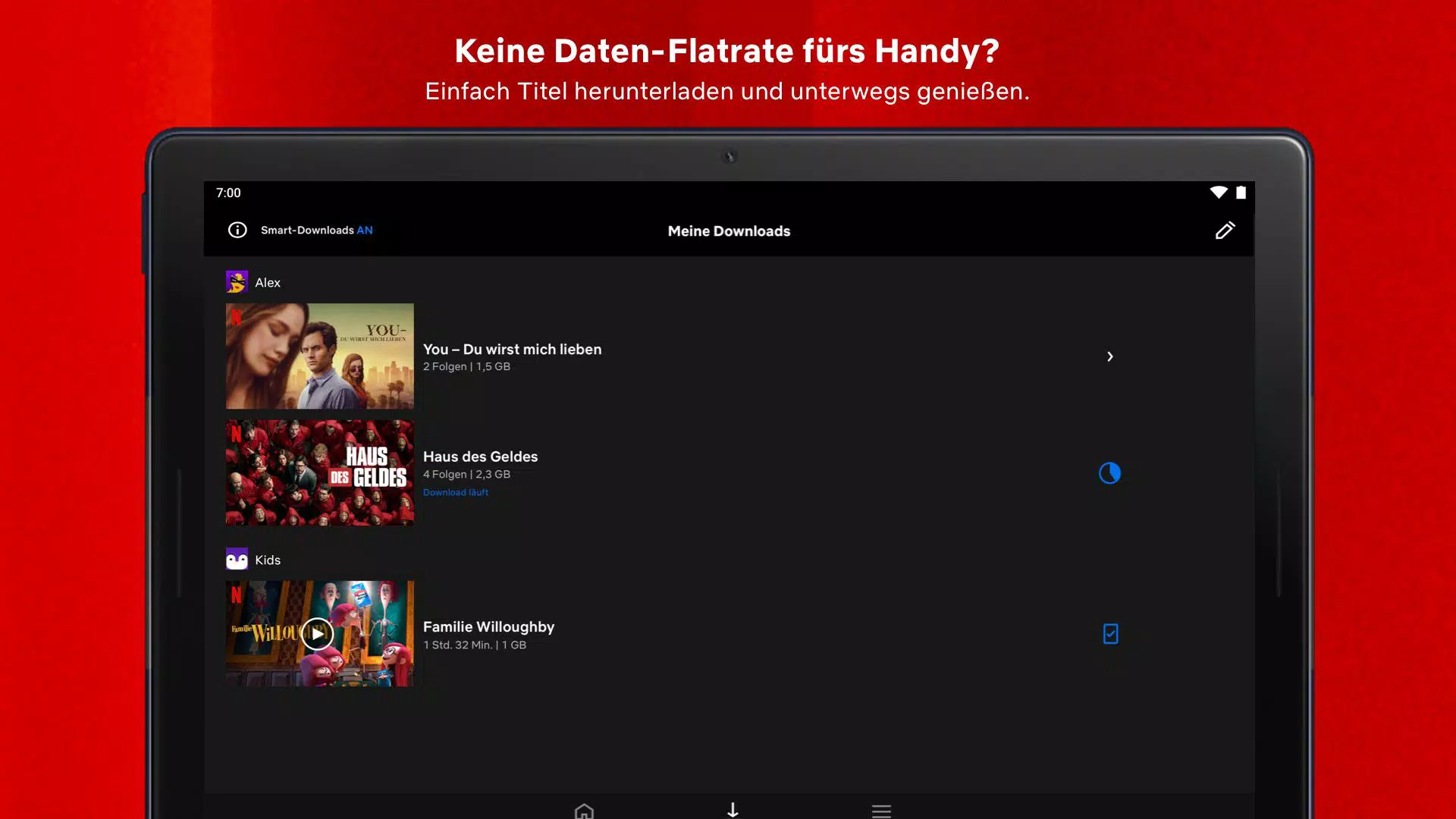Select the Haus des Geldes title
This screenshot has height=819, width=1456.
[480, 457]
